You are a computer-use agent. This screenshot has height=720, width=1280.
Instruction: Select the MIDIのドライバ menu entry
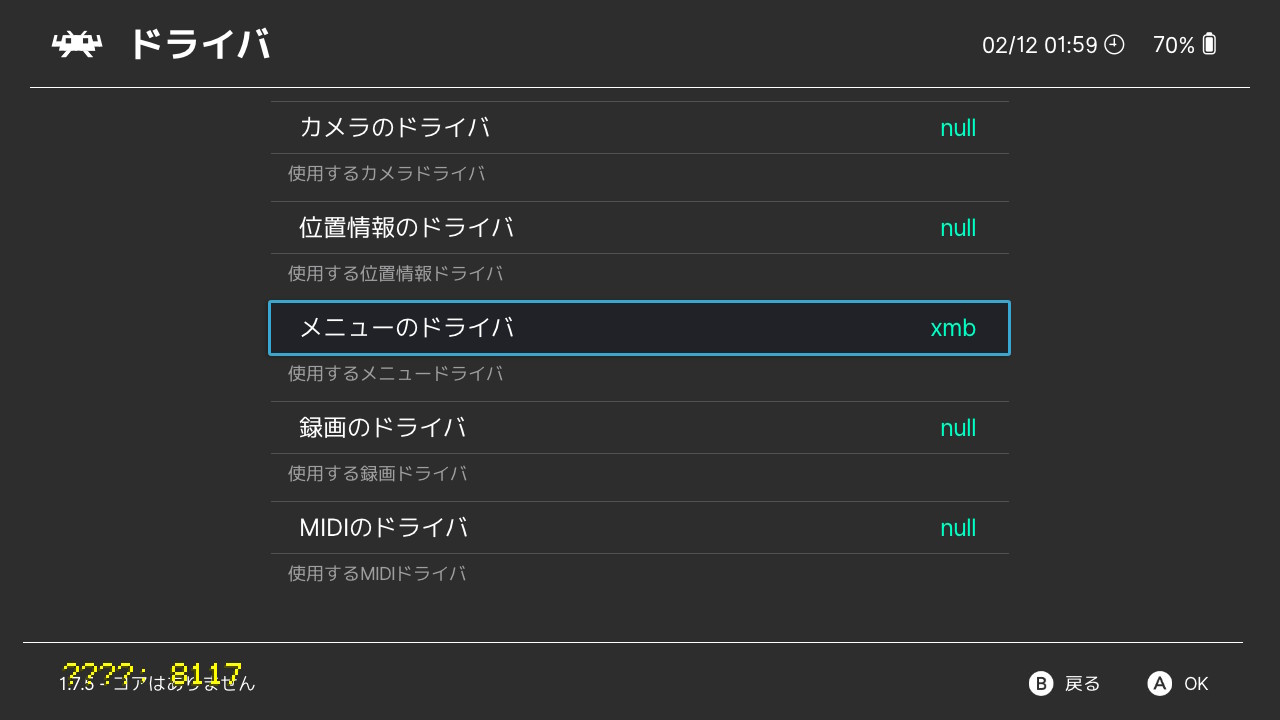383,528
